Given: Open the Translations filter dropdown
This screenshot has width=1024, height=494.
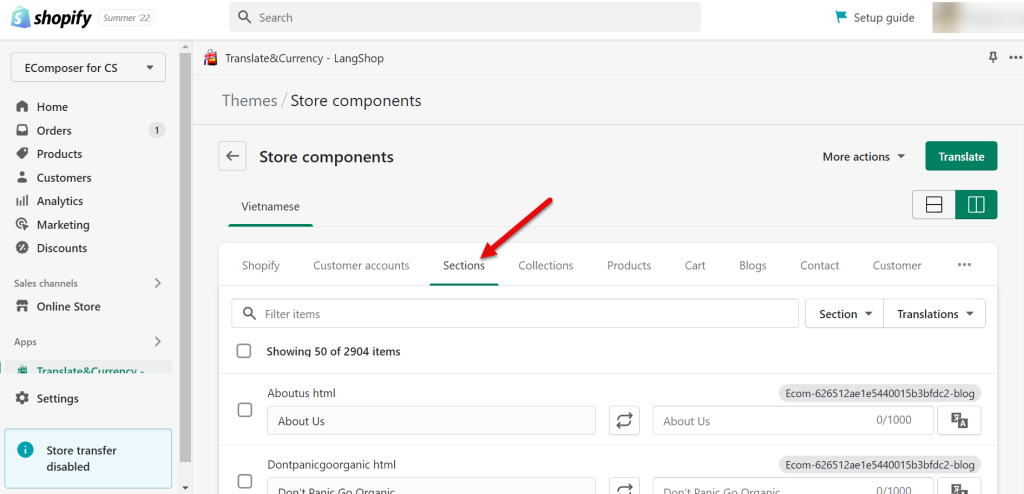Looking at the screenshot, I should click(x=935, y=314).
